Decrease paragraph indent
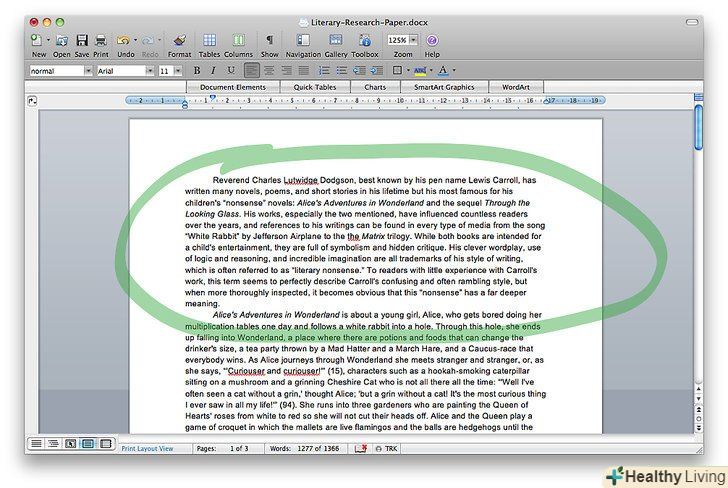 [359, 71]
